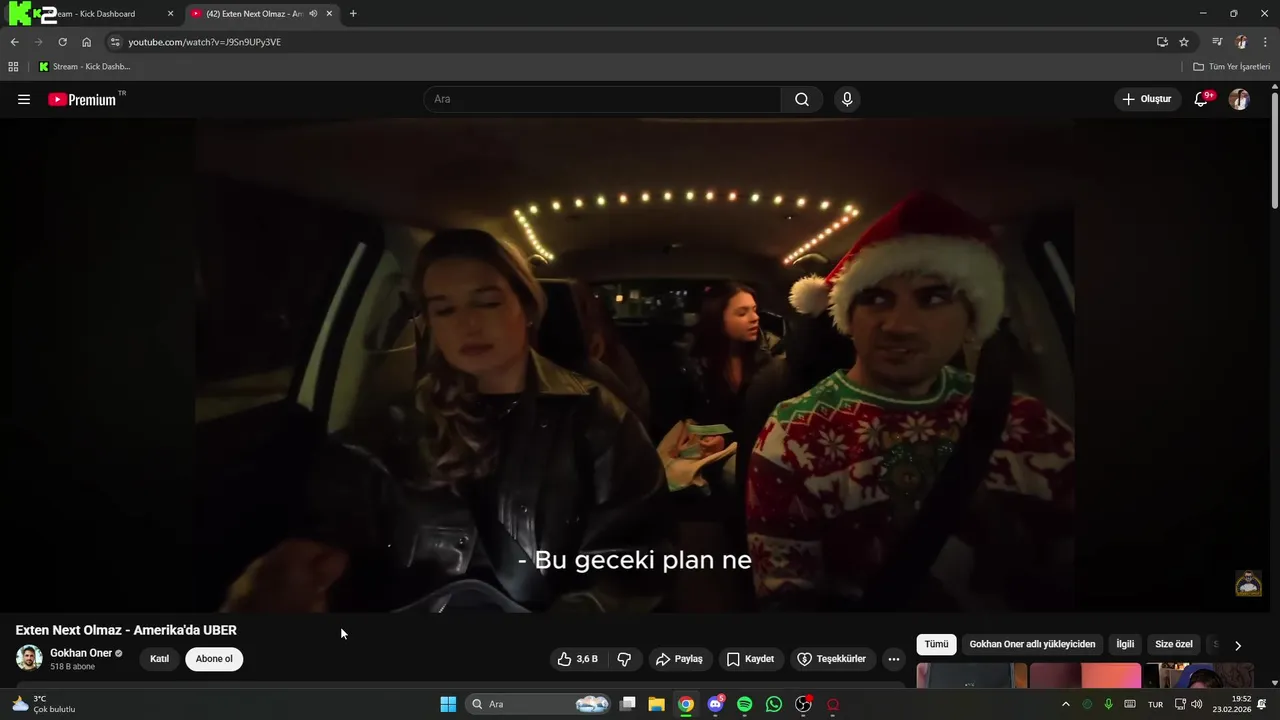
Task: Open Spotify from the taskbar
Action: (745, 704)
